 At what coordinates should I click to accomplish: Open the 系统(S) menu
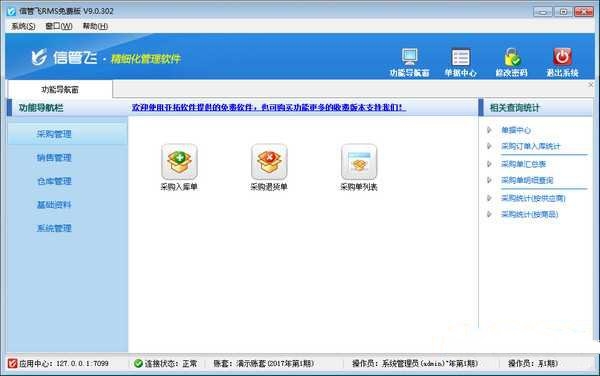(23, 26)
